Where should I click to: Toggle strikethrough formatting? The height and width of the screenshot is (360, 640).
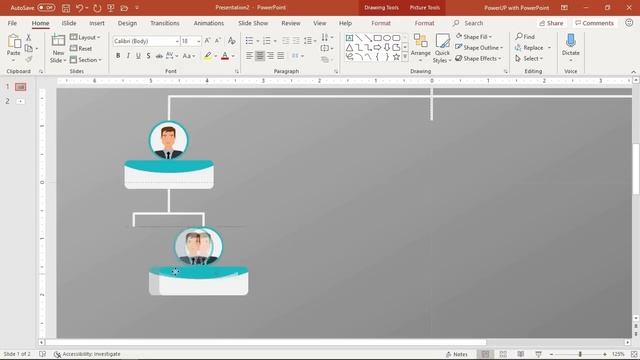[x=159, y=56]
